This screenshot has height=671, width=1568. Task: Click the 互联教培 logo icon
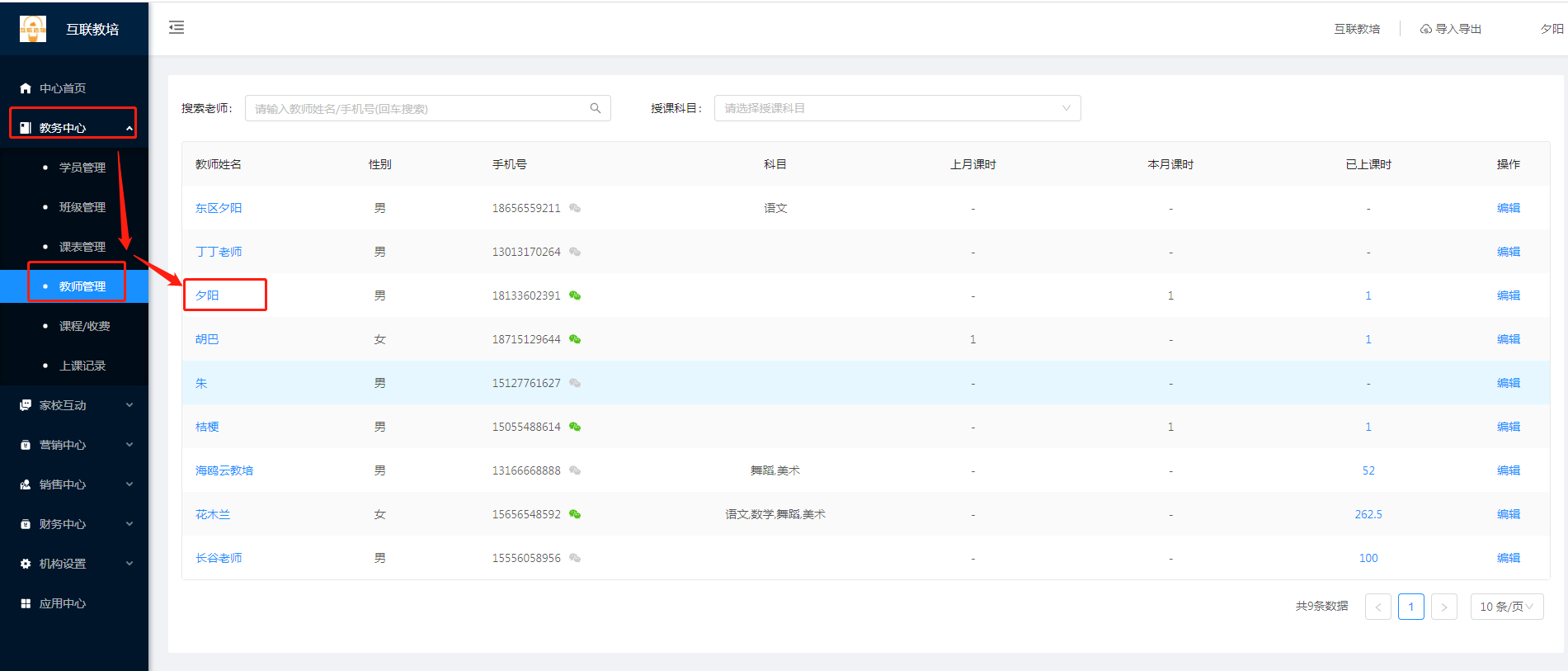(33, 29)
